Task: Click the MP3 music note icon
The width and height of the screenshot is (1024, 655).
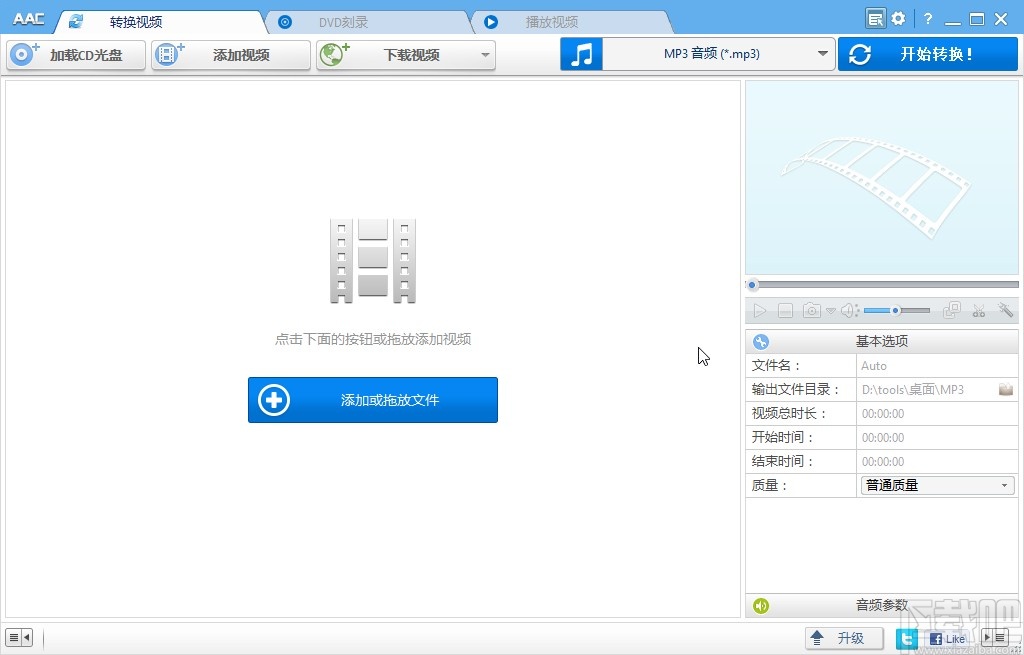Action: 581,53
